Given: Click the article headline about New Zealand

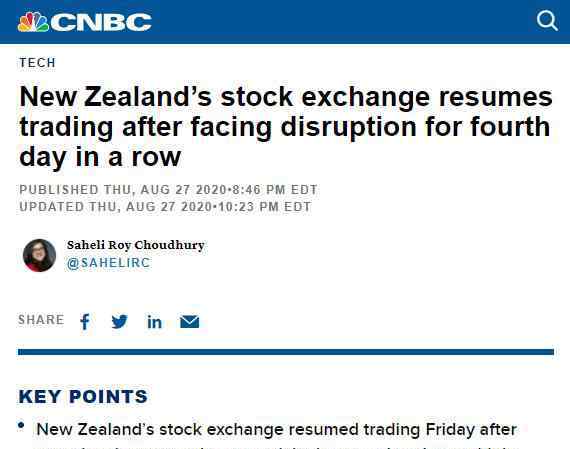Looking at the screenshot, I should [x=286, y=127].
